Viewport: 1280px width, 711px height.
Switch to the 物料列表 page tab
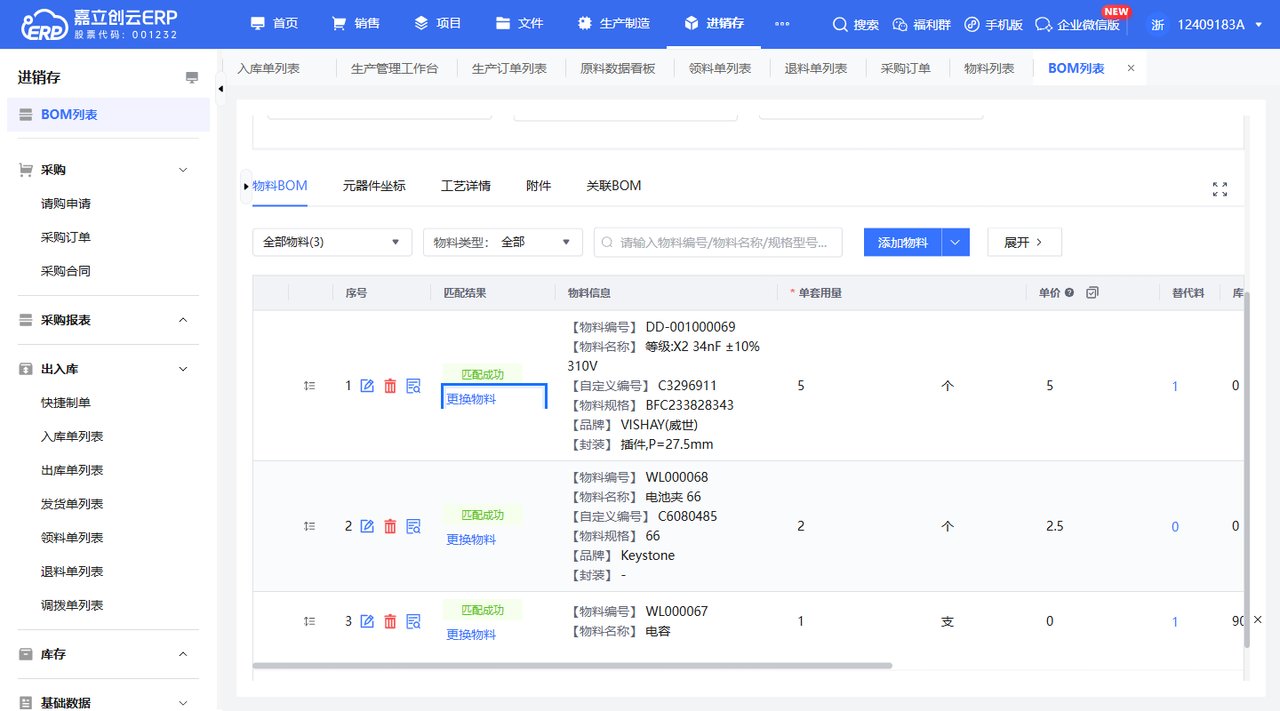[x=989, y=68]
